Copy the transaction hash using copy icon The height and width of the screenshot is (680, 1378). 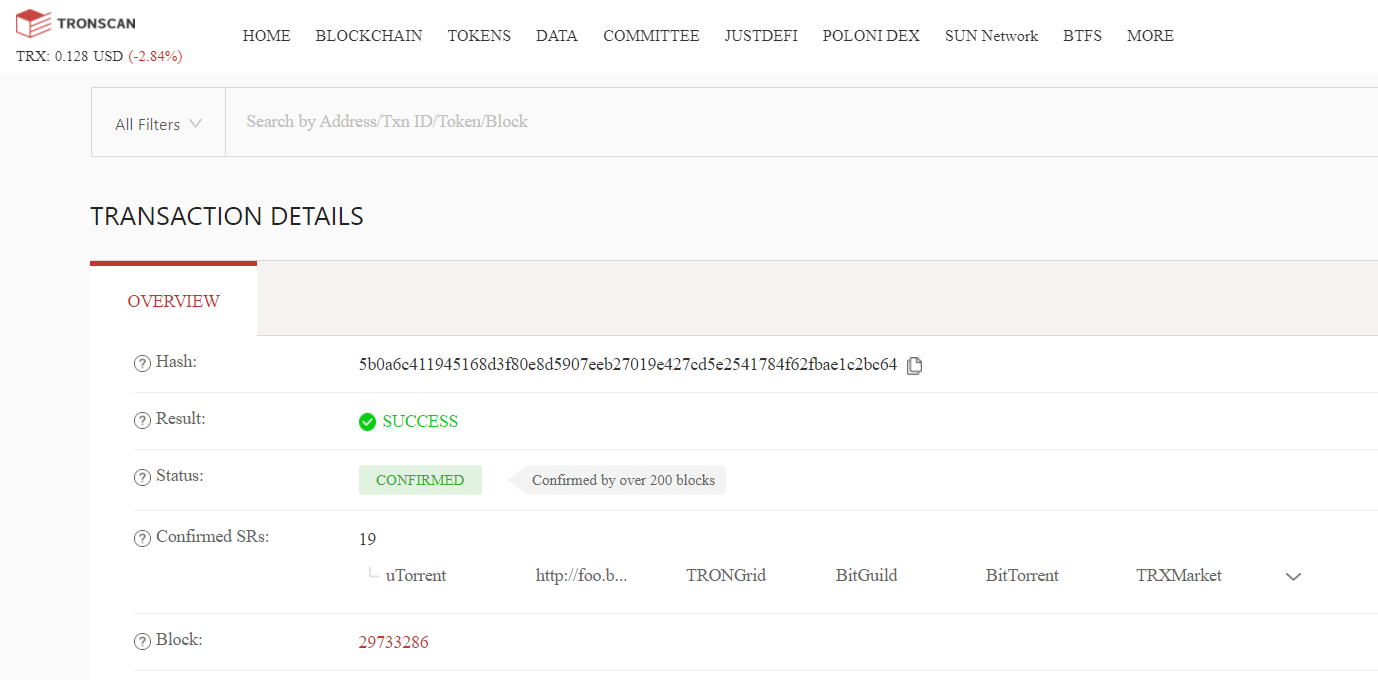pyautogui.click(x=914, y=365)
